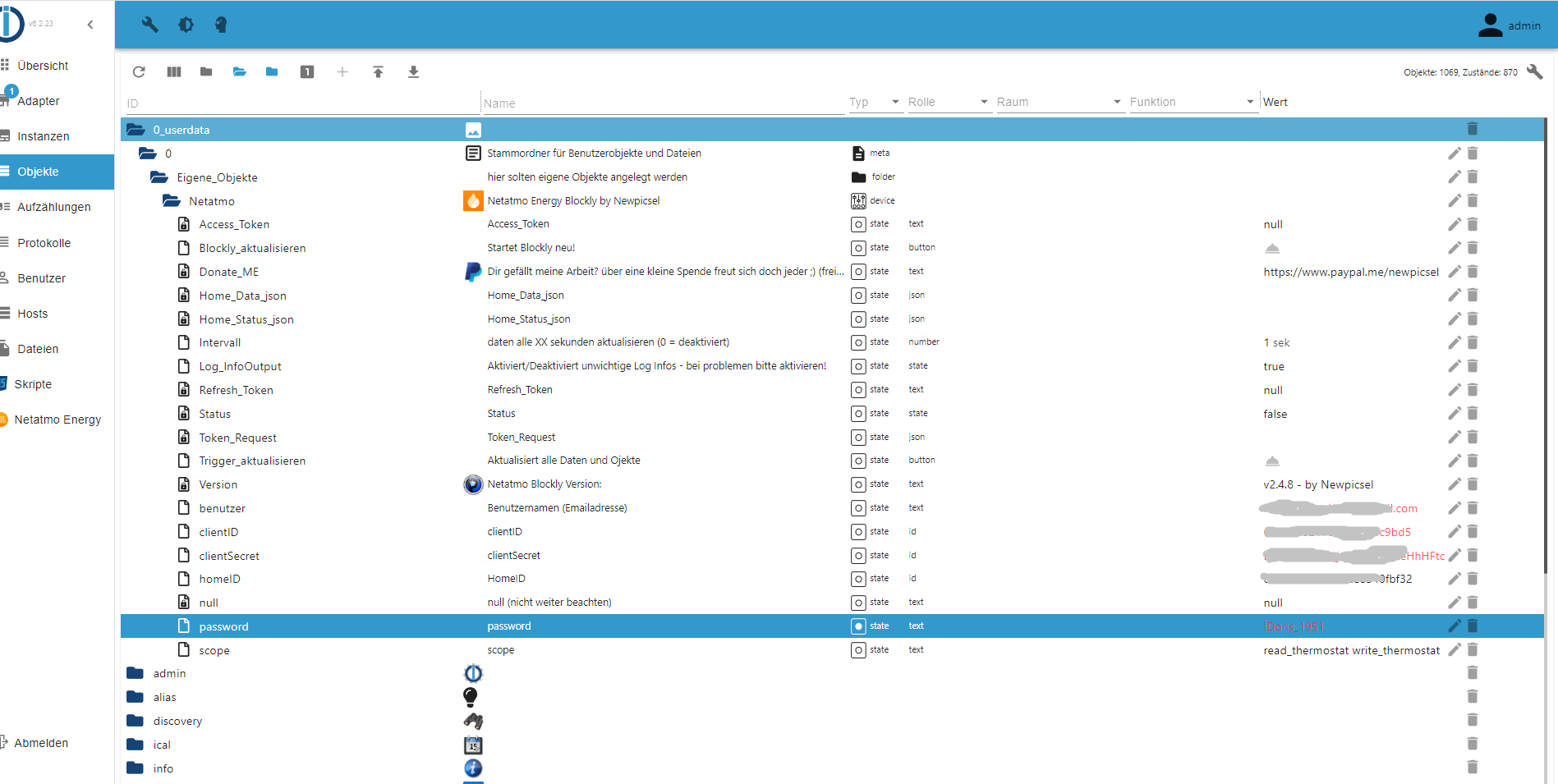Expand the ical folder
The width and height of the screenshot is (1558, 784).
pos(136,745)
